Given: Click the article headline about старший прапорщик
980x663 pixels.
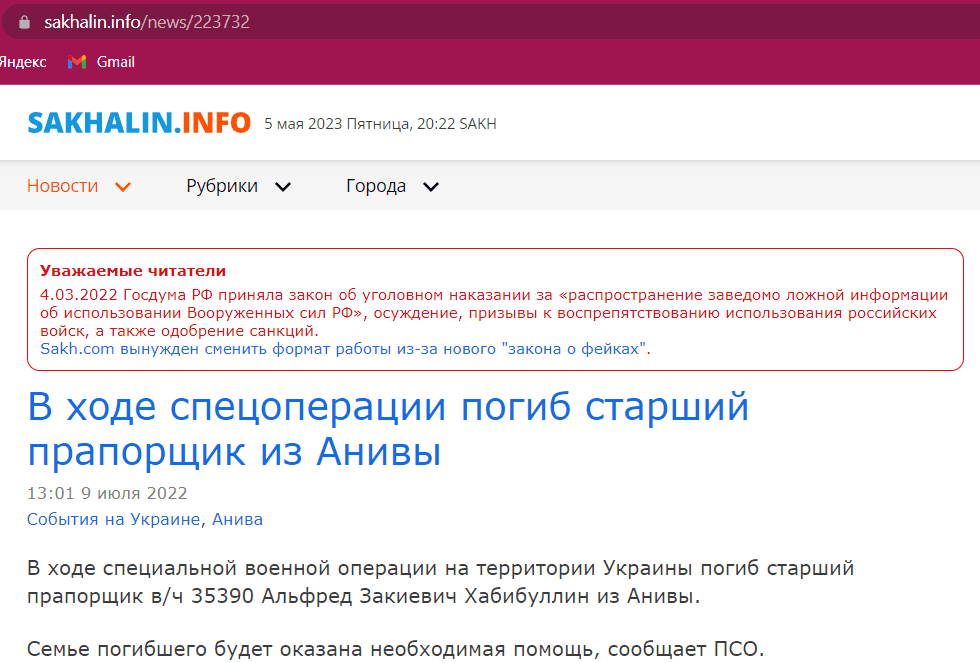Looking at the screenshot, I should [388, 429].
